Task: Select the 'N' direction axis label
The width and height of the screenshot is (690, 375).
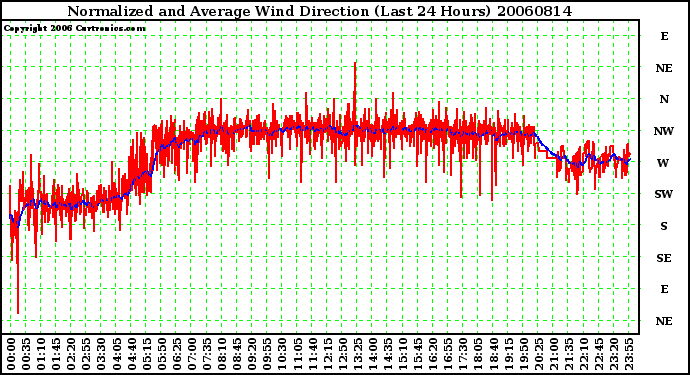Action: [664, 99]
